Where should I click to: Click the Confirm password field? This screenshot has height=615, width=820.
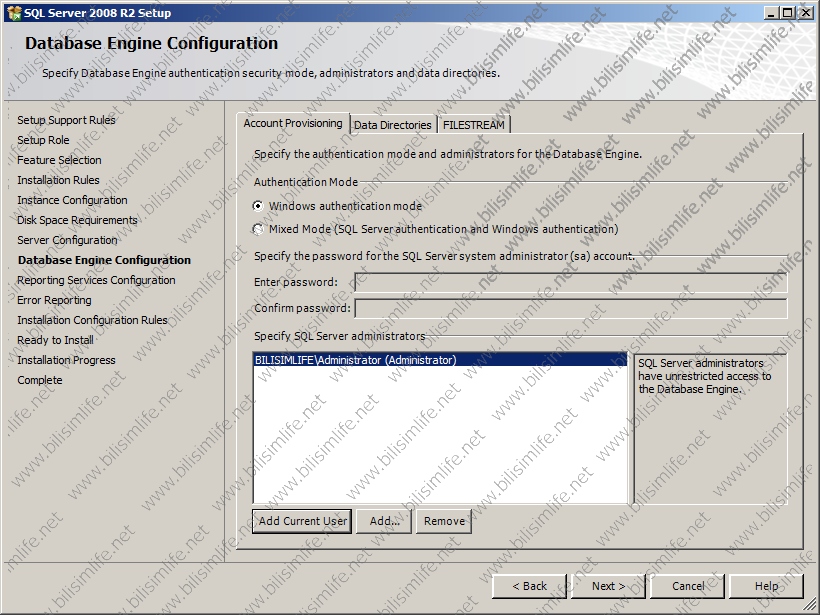click(x=570, y=308)
